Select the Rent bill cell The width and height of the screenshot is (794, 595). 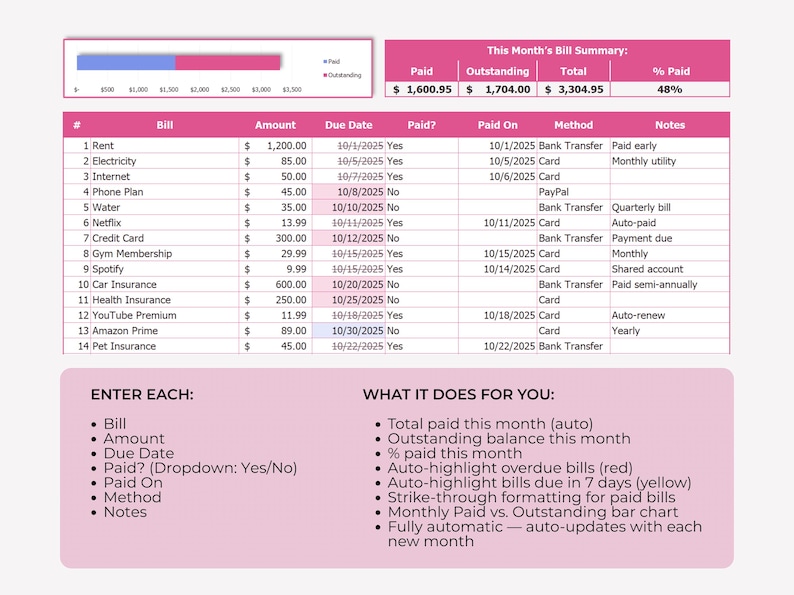(165, 146)
